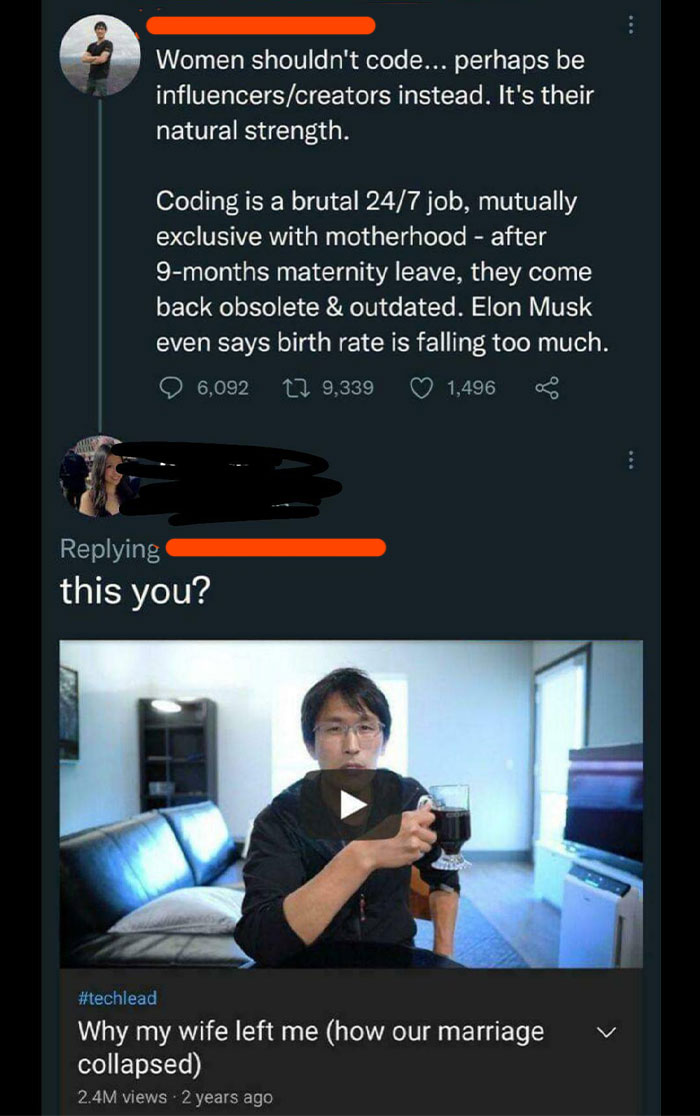Click the "this you?" reply text
This screenshot has width=700, height=1116.
(x=134, y=590)
